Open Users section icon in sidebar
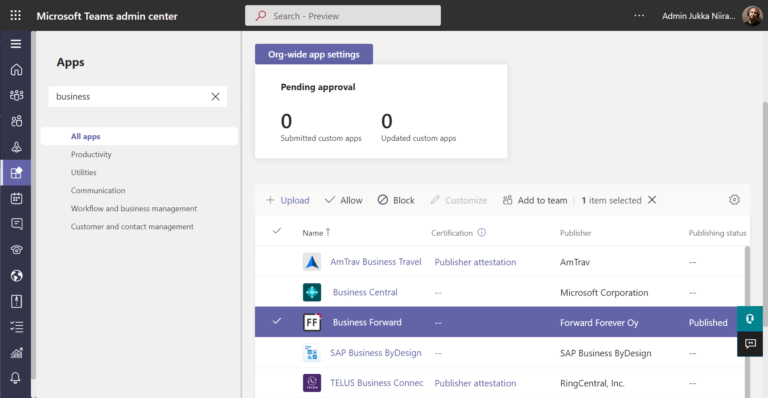Image resolution: width=768 pixels, height=398 pixels. pyautogui.click(x=16, y=121)
